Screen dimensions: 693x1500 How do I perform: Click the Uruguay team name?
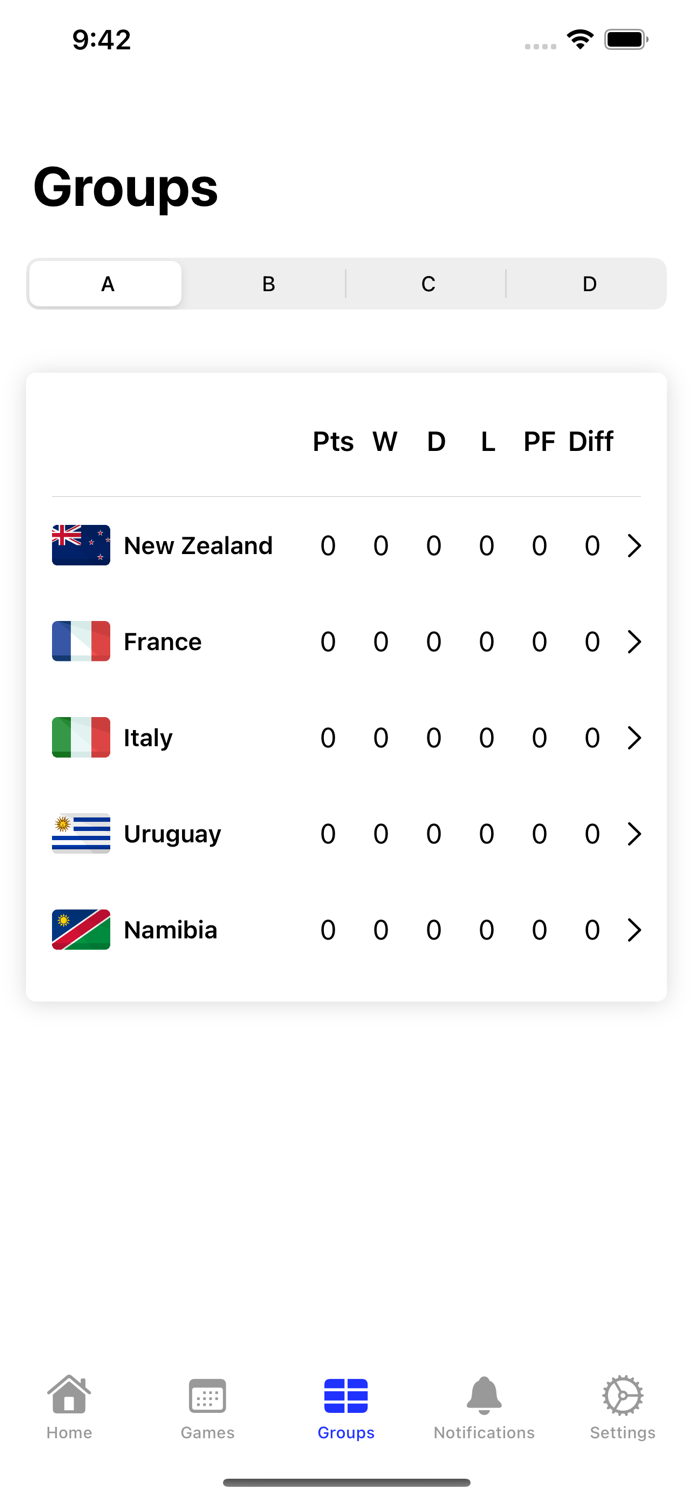pyautogui.click(x=172, y=834)
